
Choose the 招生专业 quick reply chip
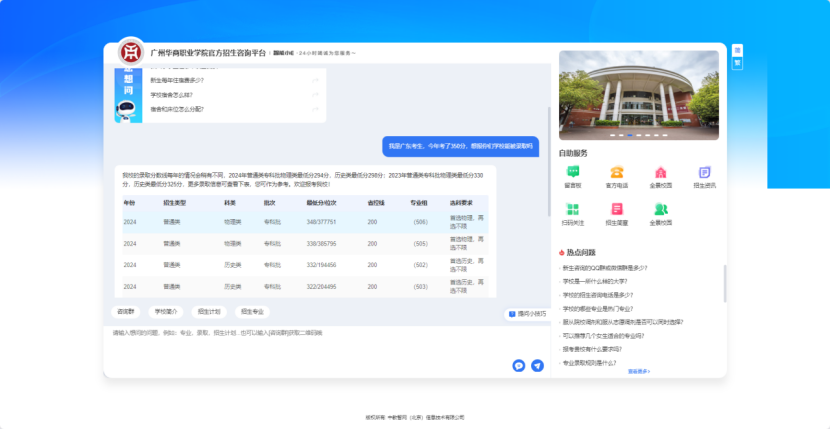coord(252,312)
